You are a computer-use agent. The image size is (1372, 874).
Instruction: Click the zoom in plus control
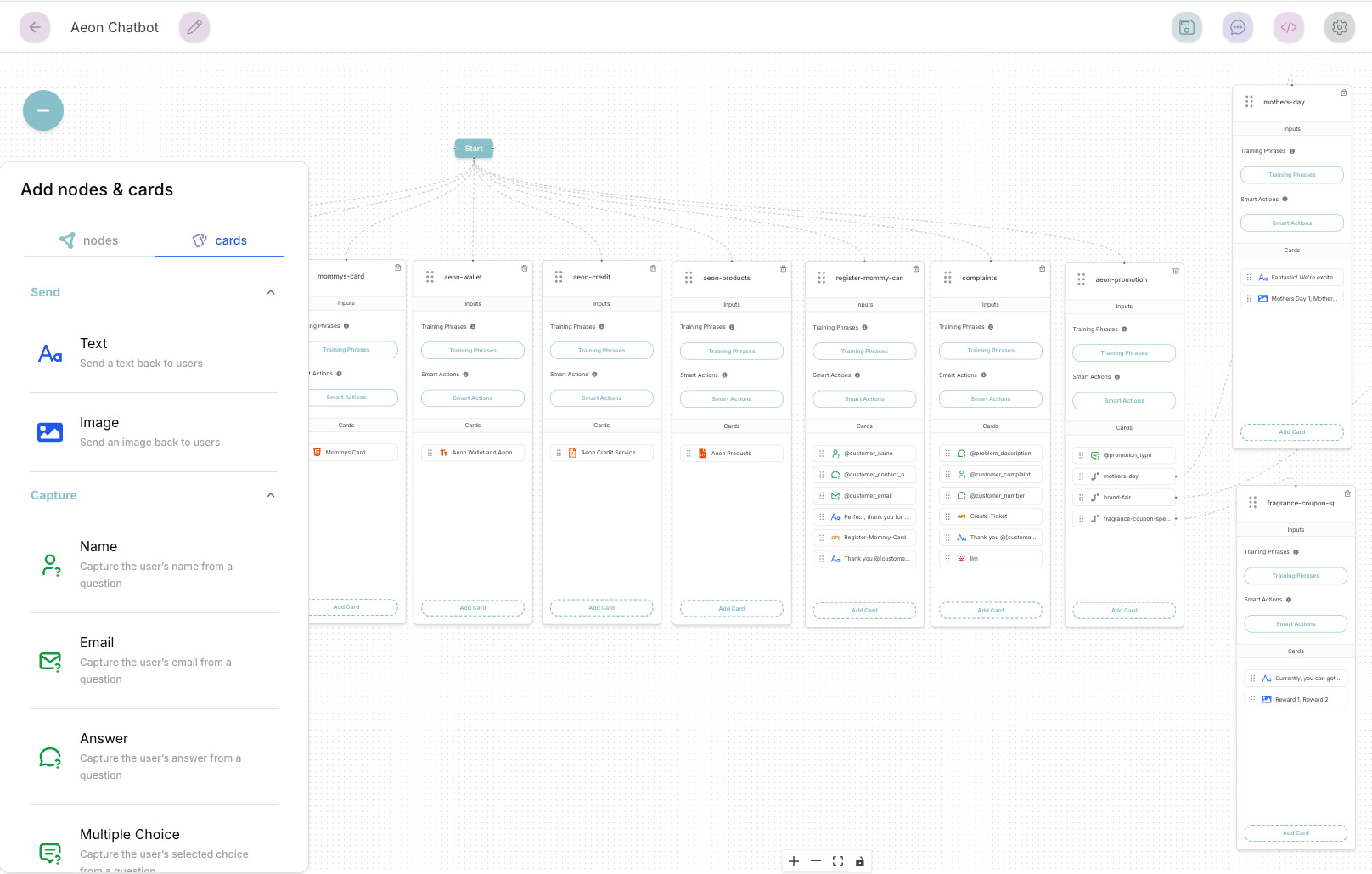pos(794,861)
